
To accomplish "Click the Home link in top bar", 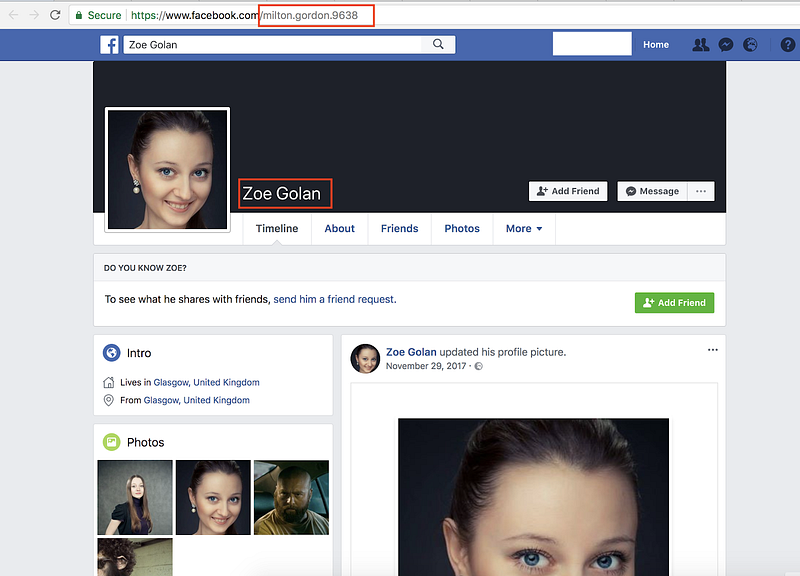I will 656,45.
